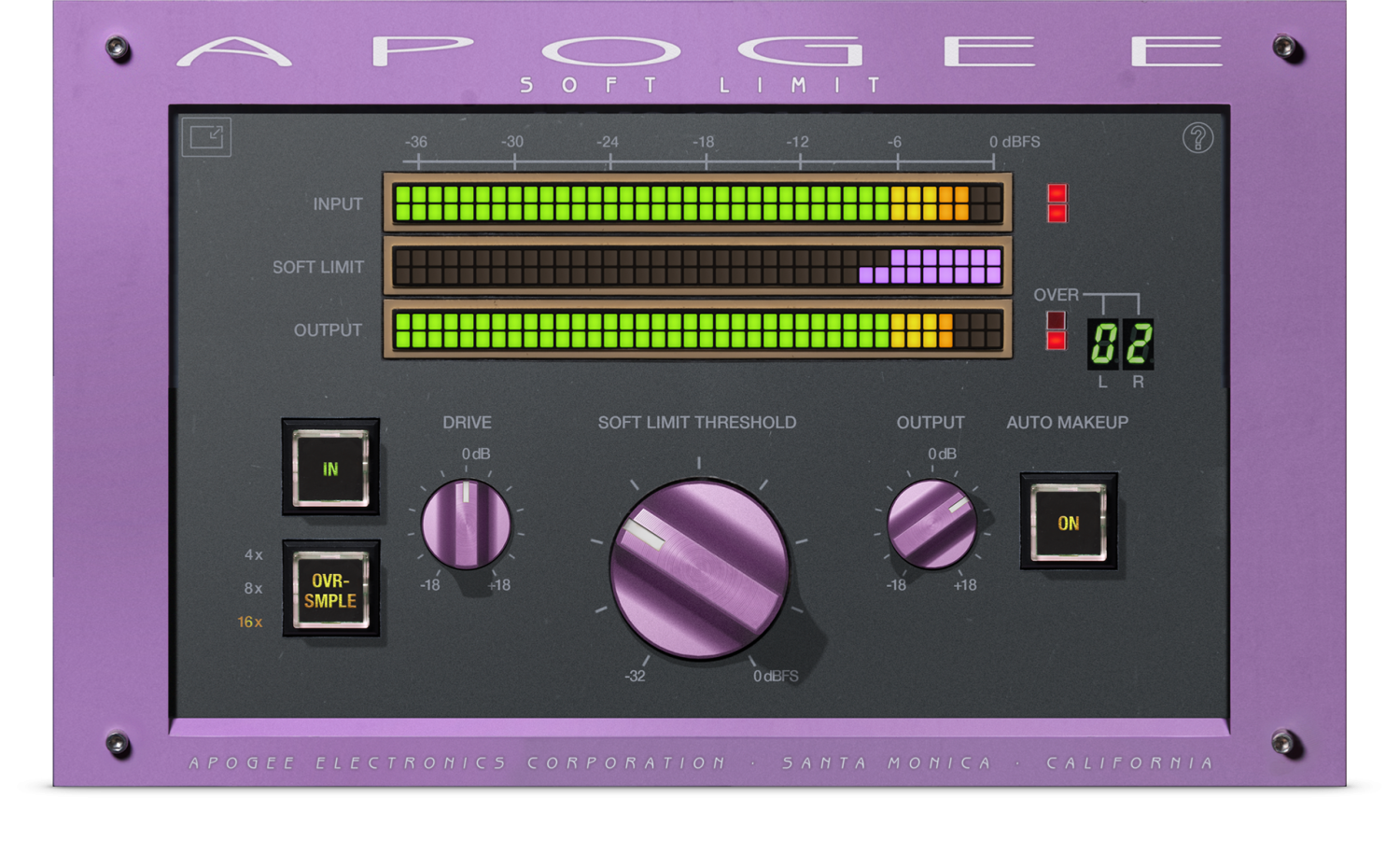Reset the OVER counter L digit
Viewport: 1400px width, 854px height.
[1103, 343]
